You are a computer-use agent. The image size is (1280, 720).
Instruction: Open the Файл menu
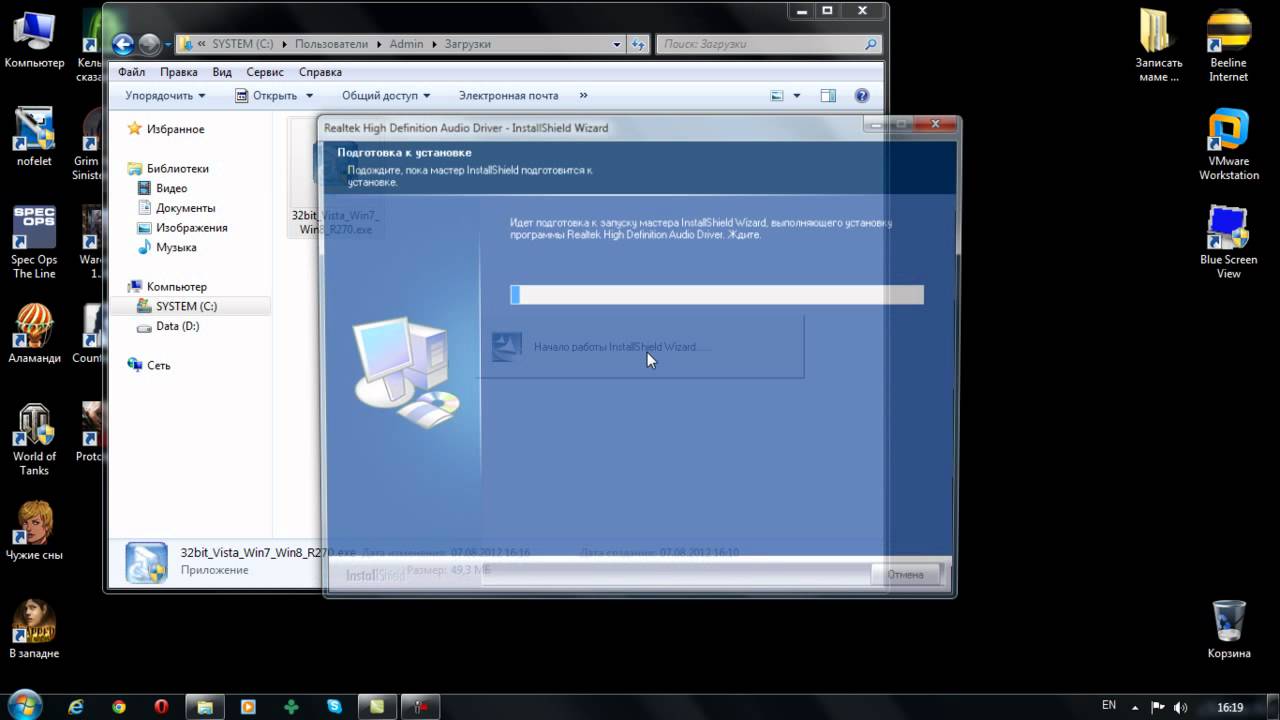(x=131, y=72)
